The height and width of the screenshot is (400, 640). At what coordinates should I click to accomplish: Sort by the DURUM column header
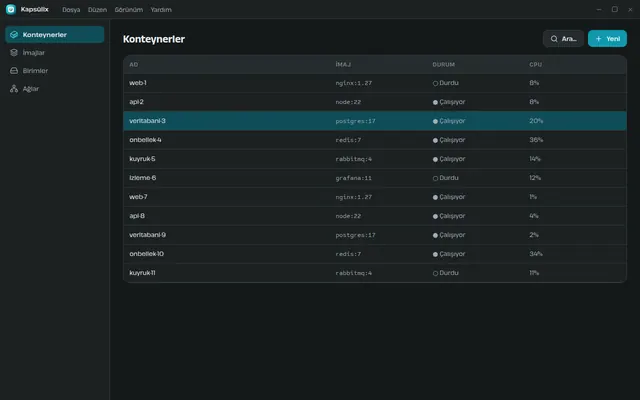pos(444,64)
